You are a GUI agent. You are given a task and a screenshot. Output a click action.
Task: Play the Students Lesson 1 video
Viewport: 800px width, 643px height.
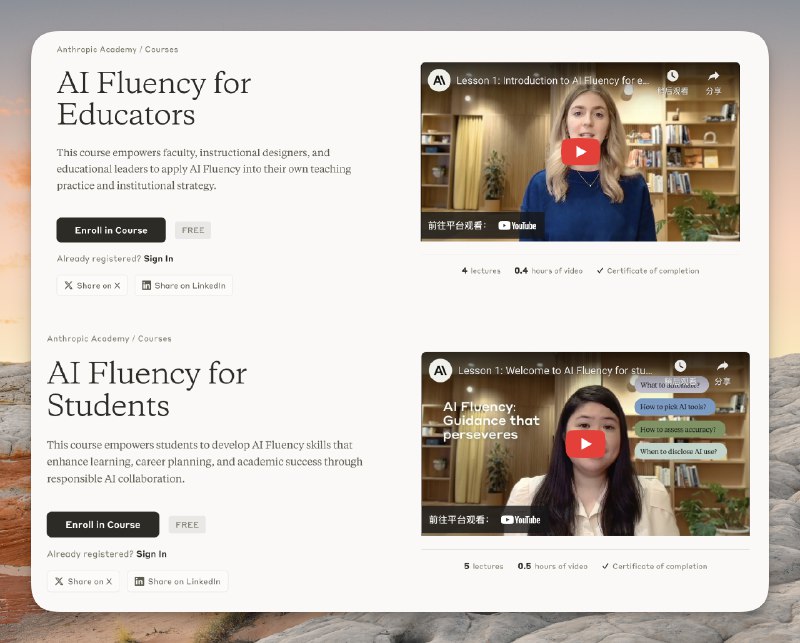pyautogui.click(x=585, y=444)
